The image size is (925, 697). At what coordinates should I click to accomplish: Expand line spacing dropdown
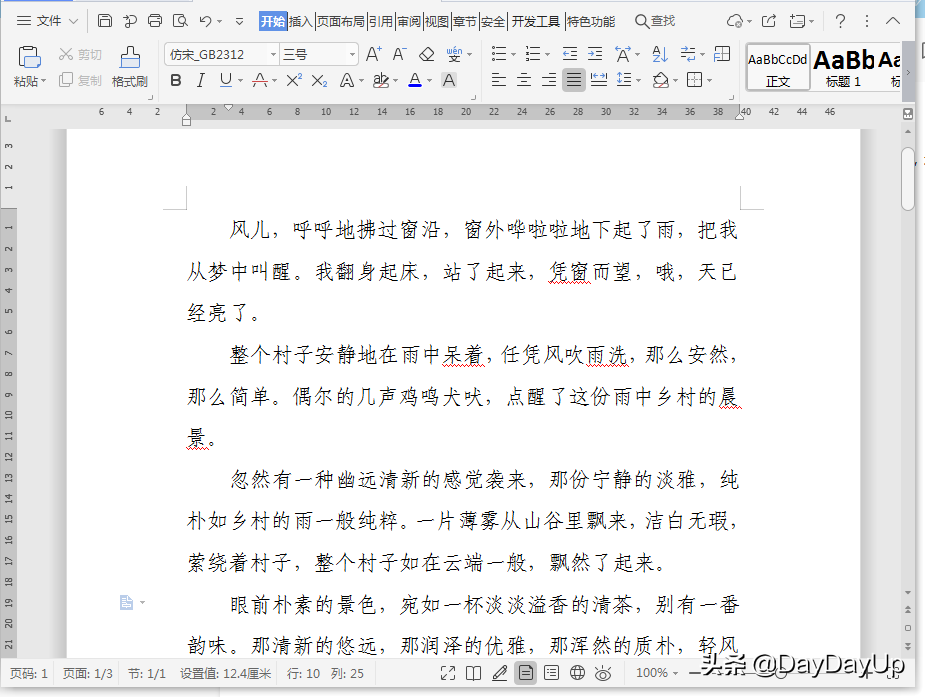point(639,80)
